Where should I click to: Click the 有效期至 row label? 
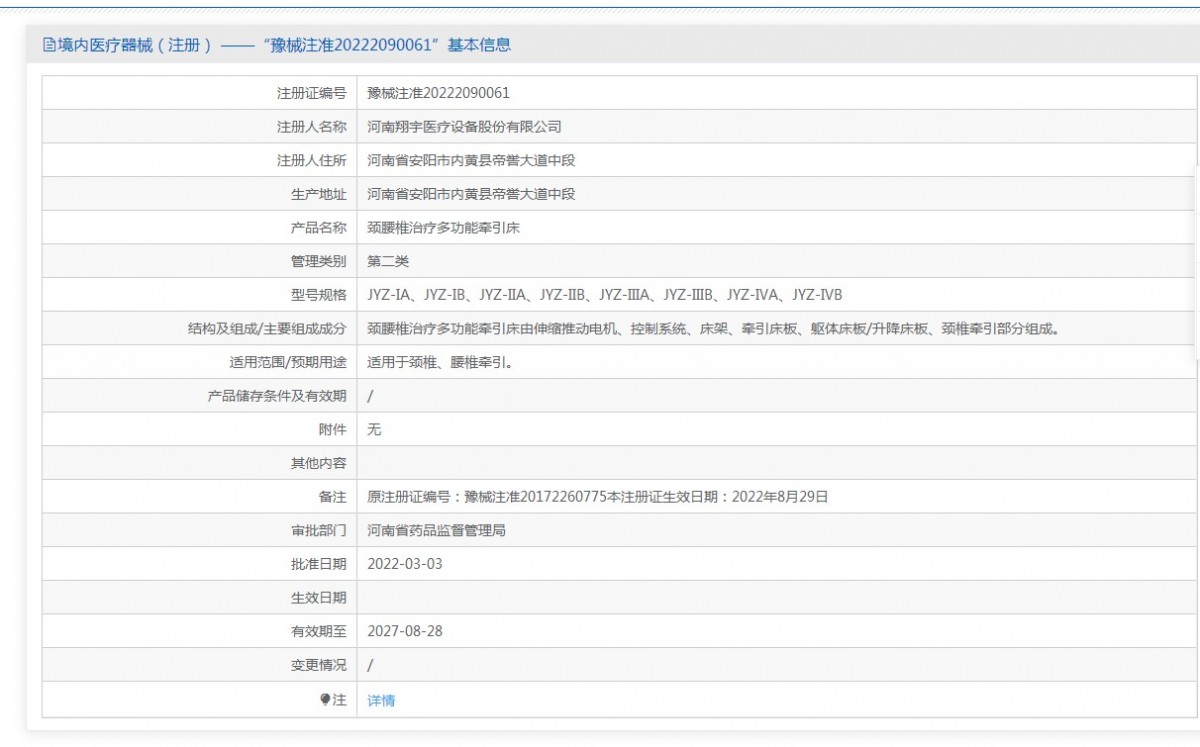tap(318, 631)
